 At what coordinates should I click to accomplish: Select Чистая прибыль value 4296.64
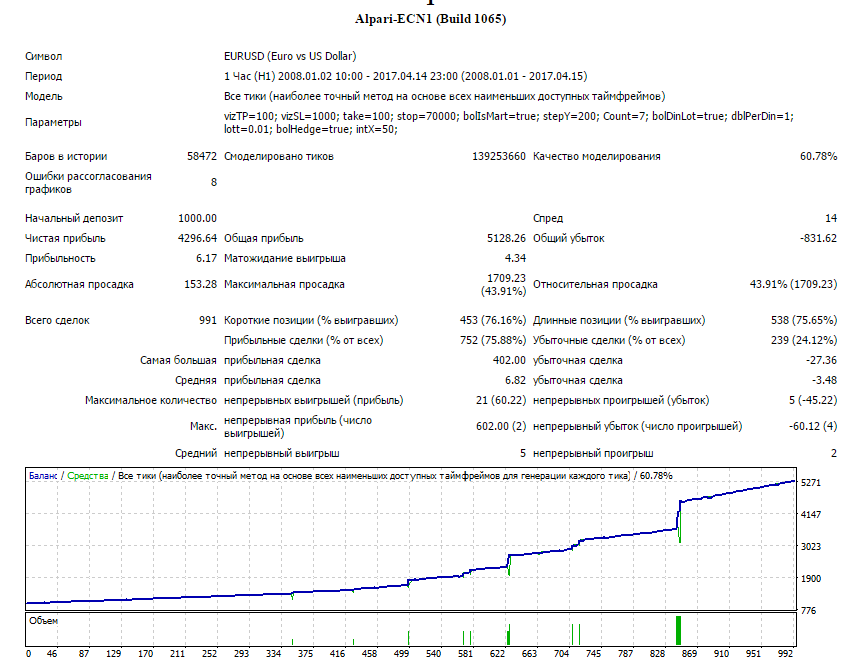point(197,239)
